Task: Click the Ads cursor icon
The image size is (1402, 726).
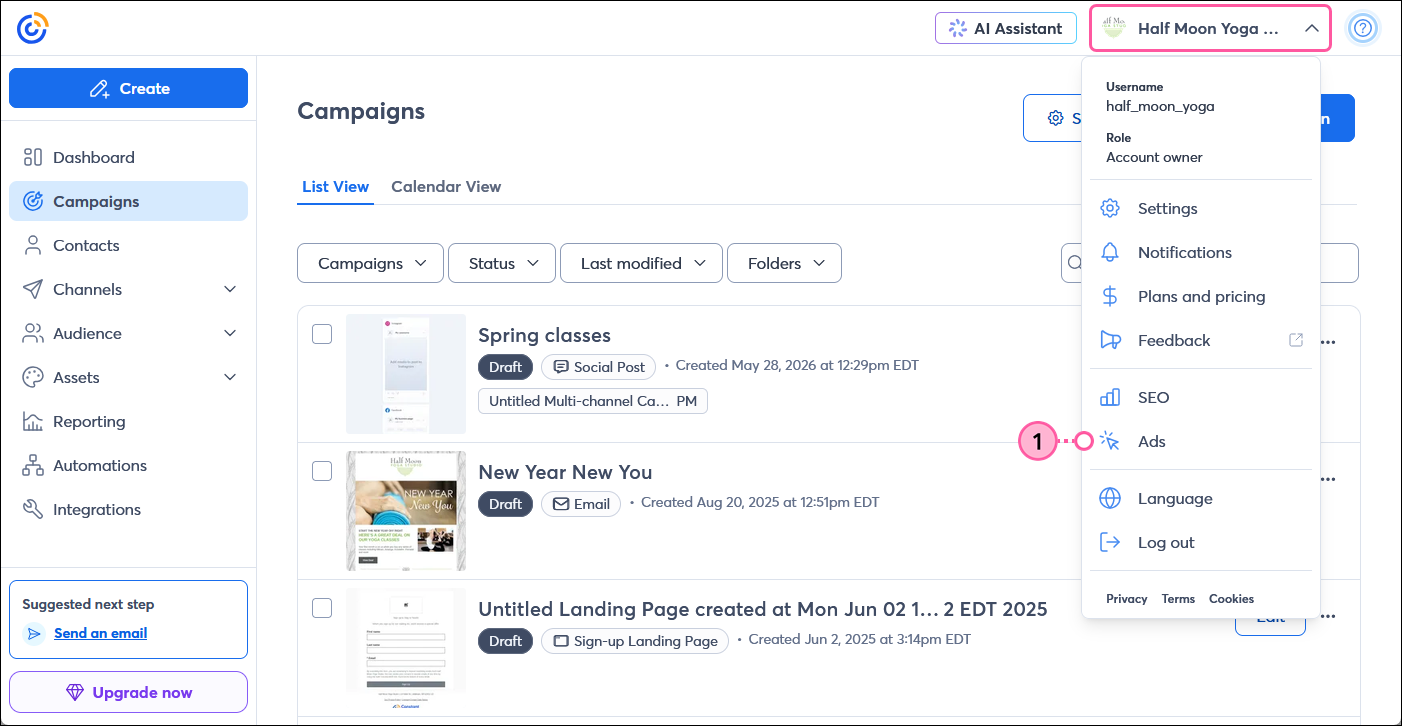Action: [1110, 441]
